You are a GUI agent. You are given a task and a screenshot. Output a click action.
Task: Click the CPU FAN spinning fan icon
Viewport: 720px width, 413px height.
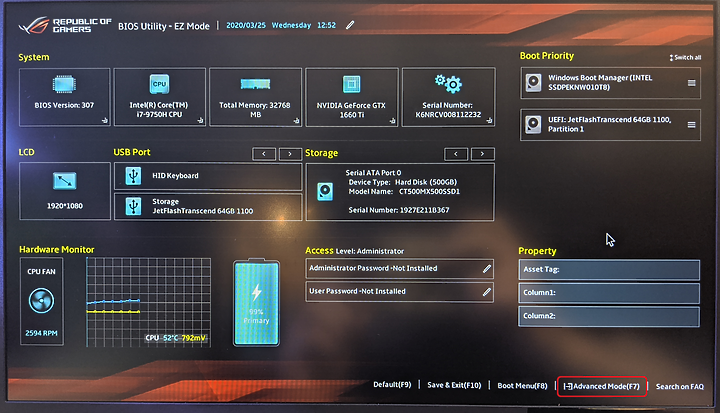point(41,301)
